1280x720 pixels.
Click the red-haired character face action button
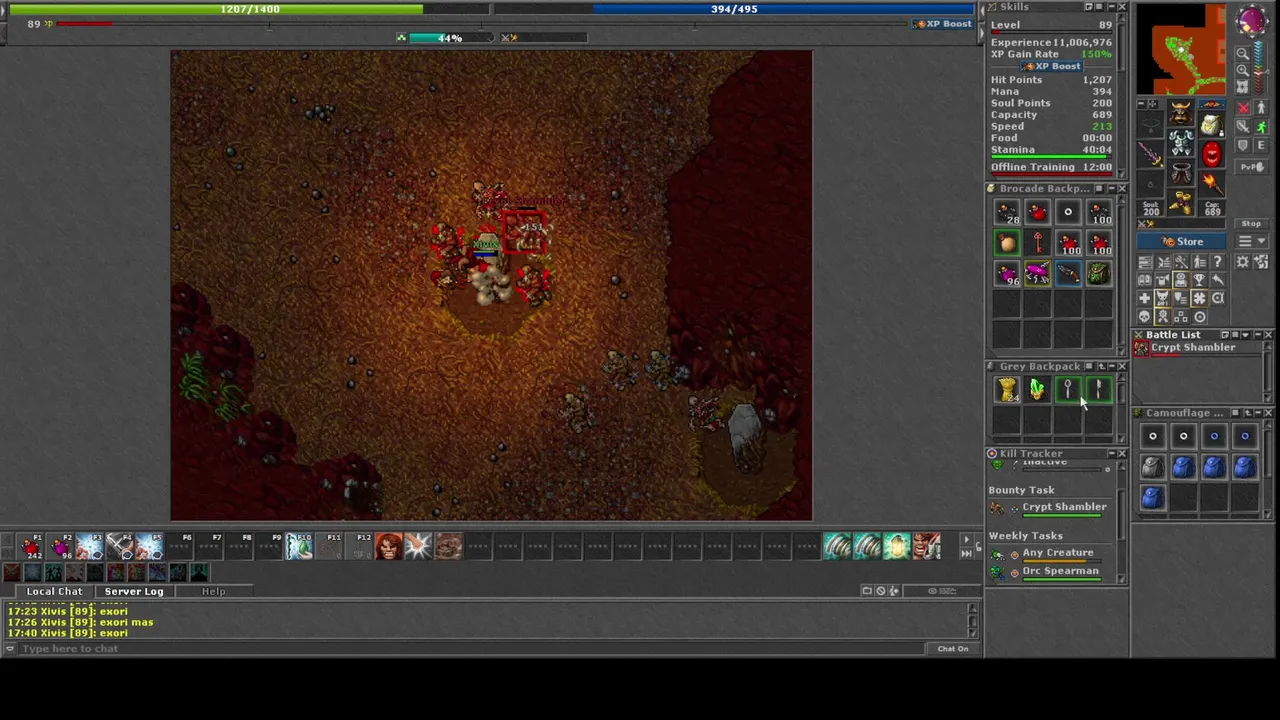click(x=389, y=546)
